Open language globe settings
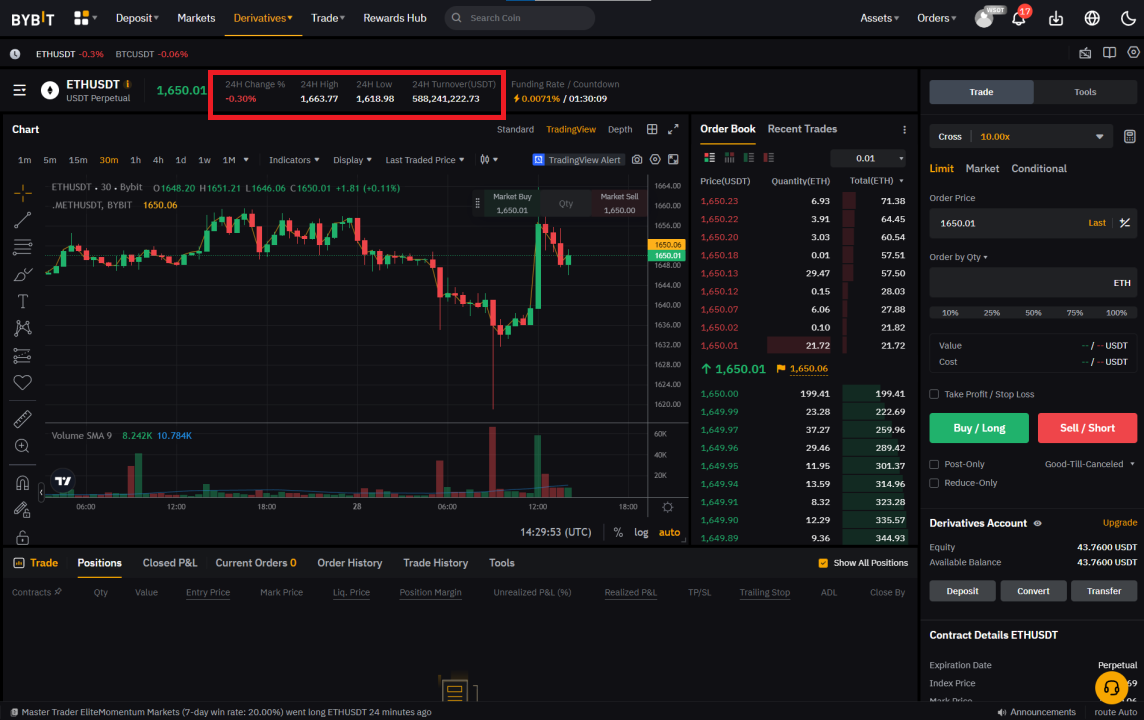The height and width of the screenshot is (720, 1144). tap(1091, 18)
